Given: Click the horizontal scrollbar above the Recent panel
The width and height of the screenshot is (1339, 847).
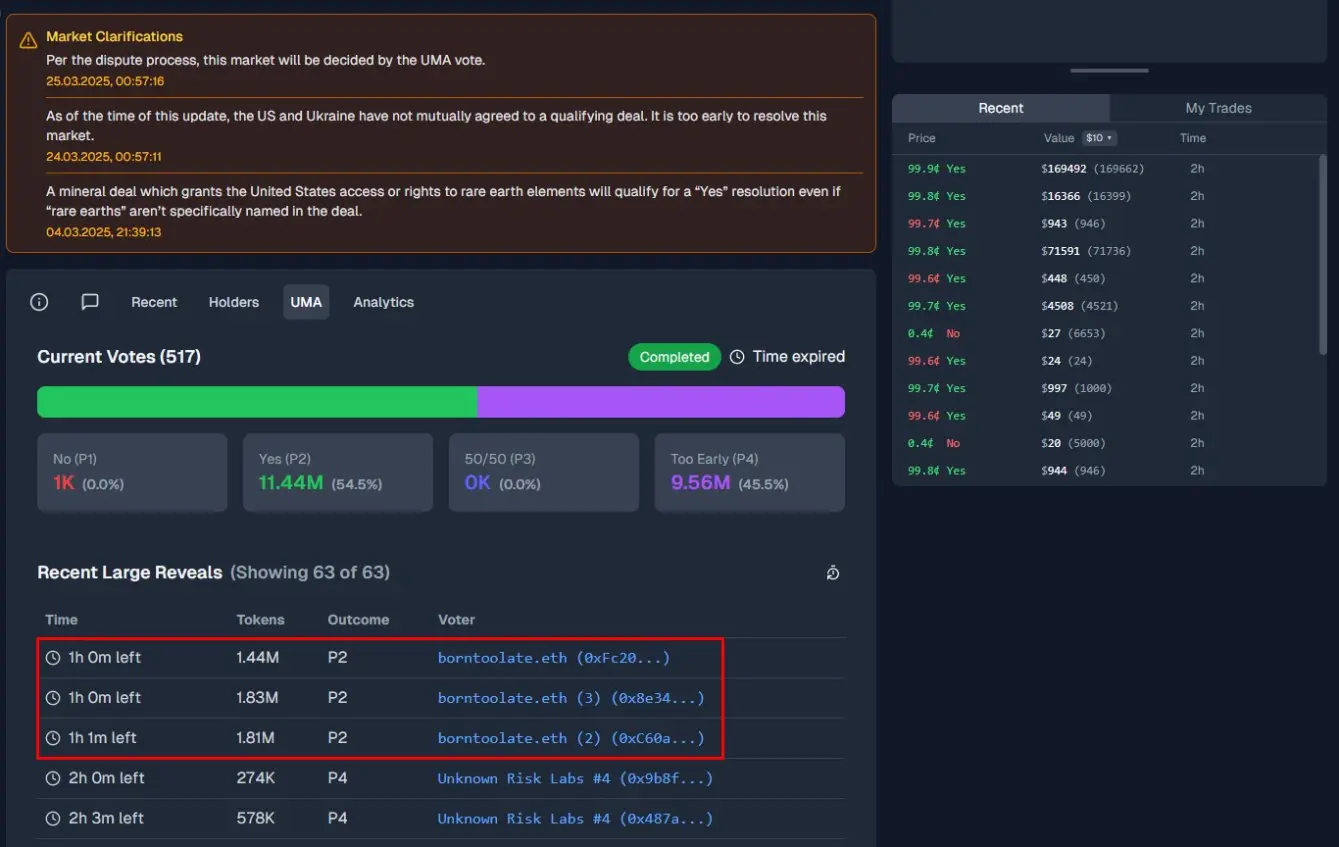Looking at the screenshot, I should pos(1108,68).
